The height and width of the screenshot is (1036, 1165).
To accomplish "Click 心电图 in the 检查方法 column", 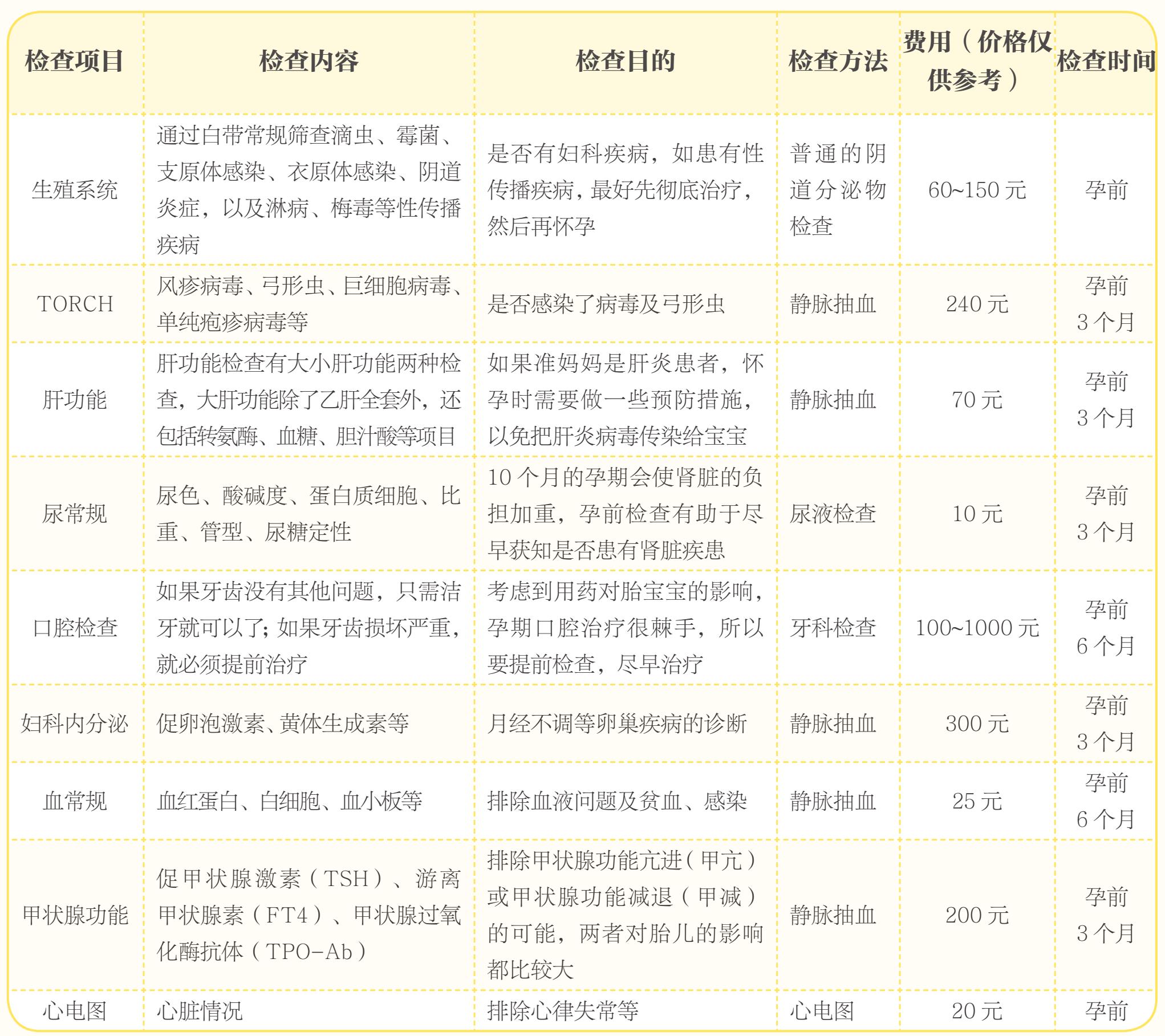I will coord(822,1011).
